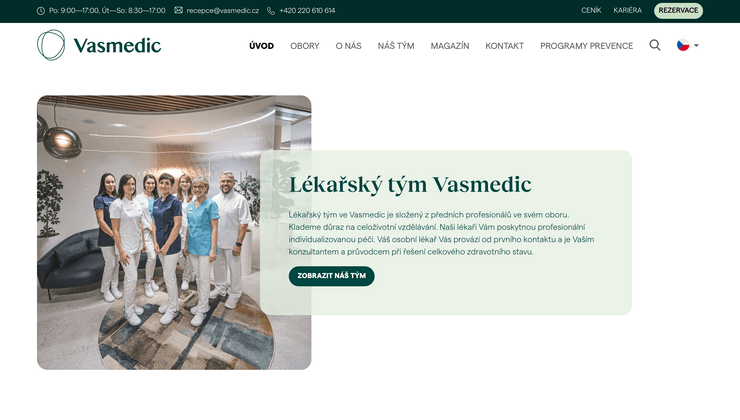Select KONTAKT in navigation
Viewport: 740px width, 420px height.
[505, 46]
